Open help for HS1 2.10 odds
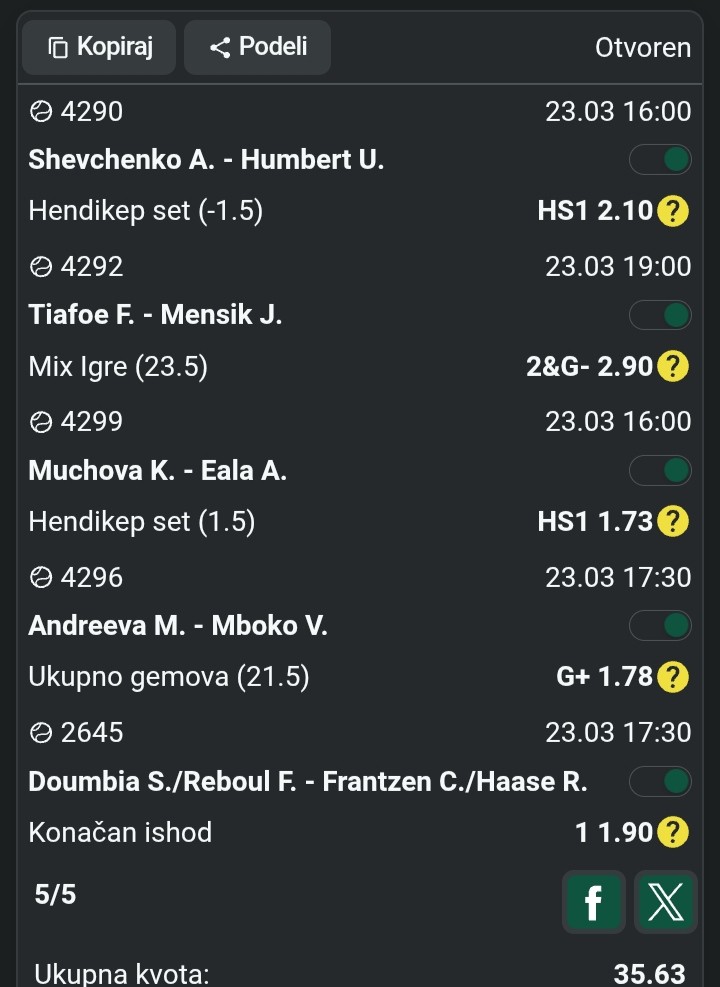Image resolution: width=720 pixels, height=987 pixels. (x=675, y=211)
